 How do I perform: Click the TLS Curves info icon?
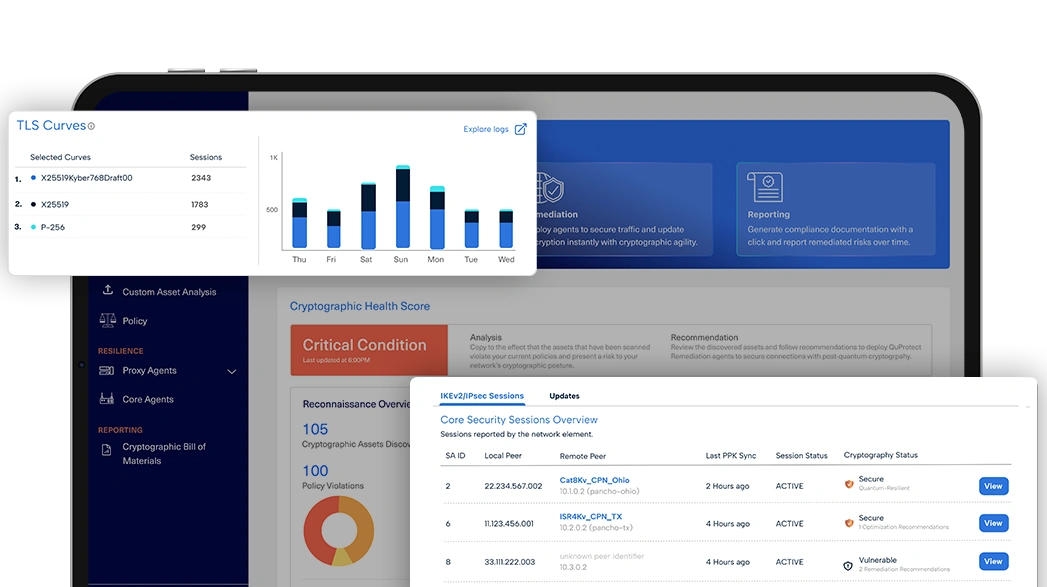91,126
